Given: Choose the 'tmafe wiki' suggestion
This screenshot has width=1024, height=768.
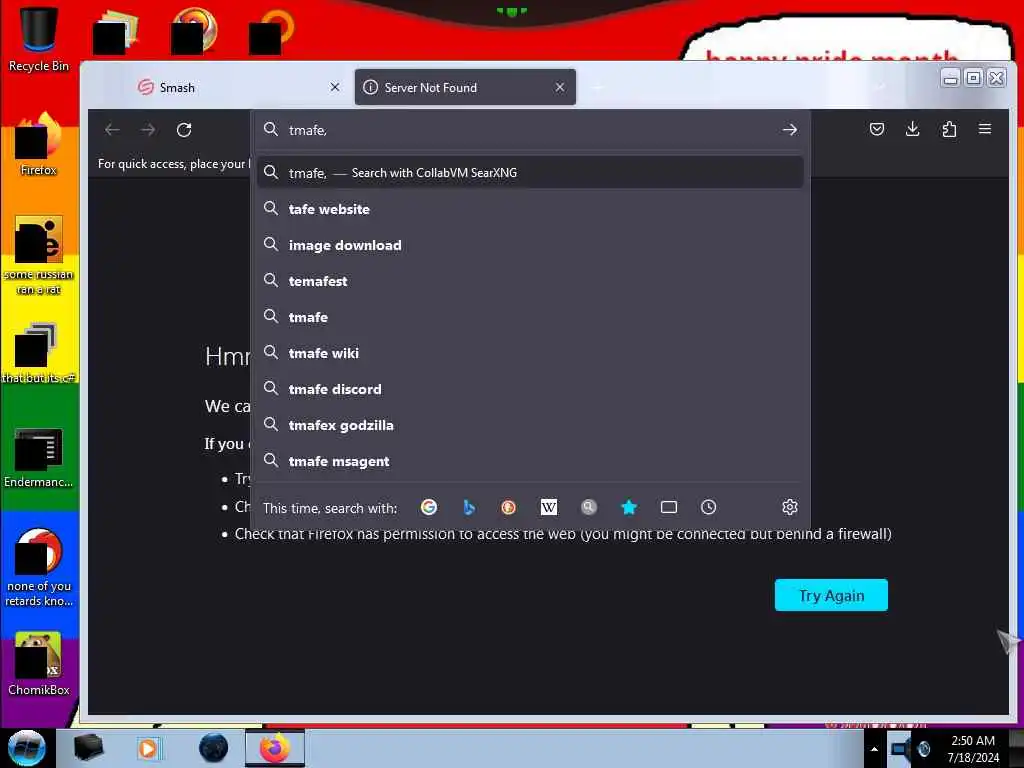Looking at the screenshot, I should (x=530, y=353).
